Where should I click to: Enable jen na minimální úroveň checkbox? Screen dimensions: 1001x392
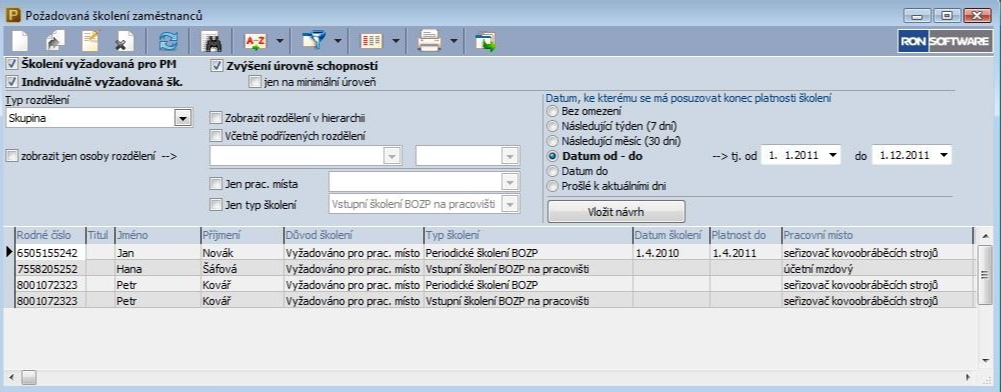point(255,82)
